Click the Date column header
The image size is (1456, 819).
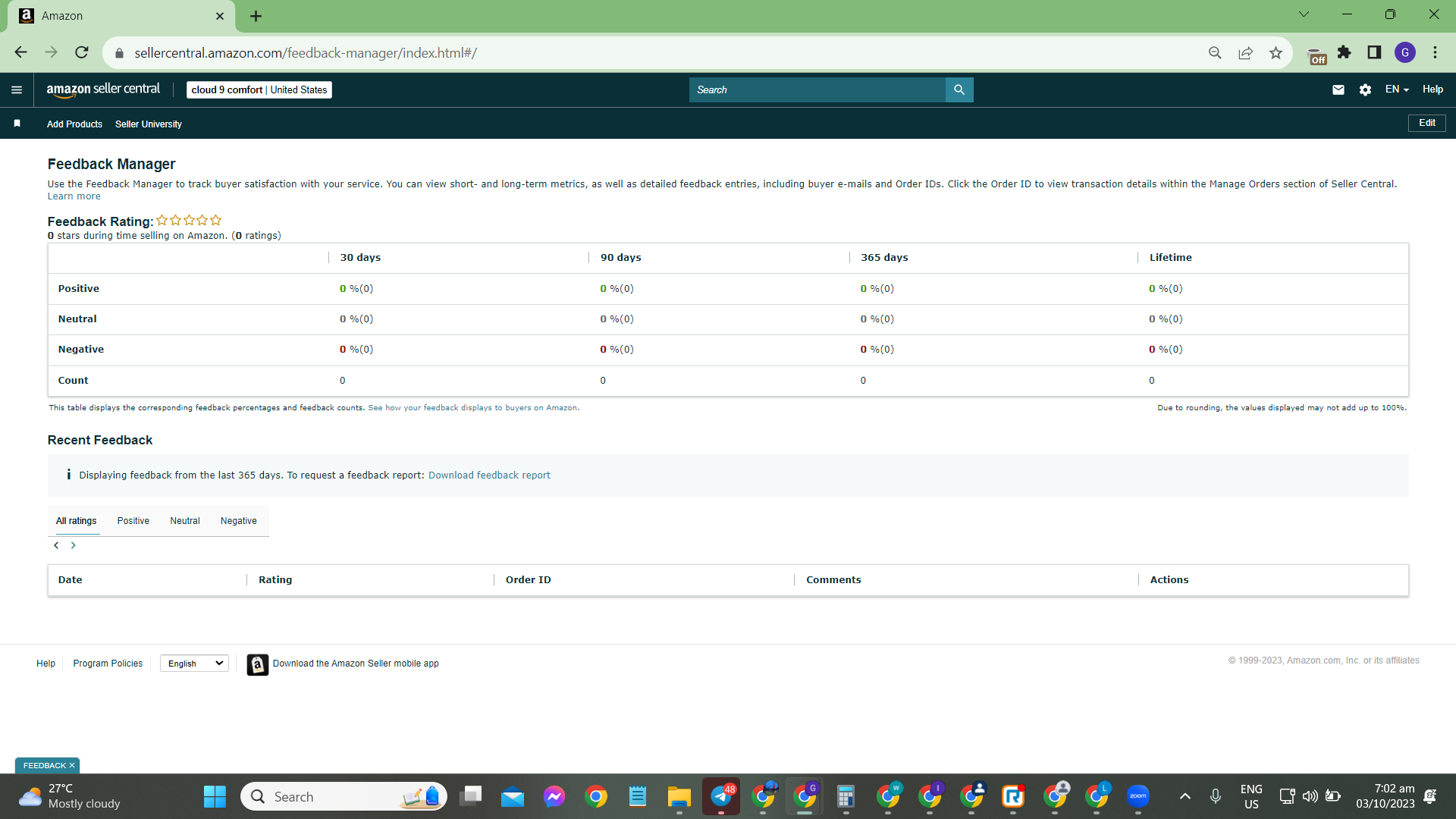coord(71,580)
